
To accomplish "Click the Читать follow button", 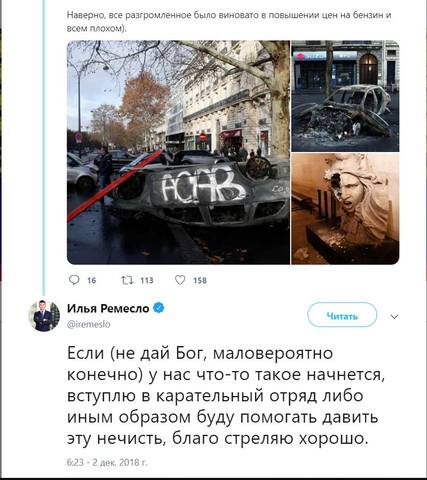I will 342,315.
